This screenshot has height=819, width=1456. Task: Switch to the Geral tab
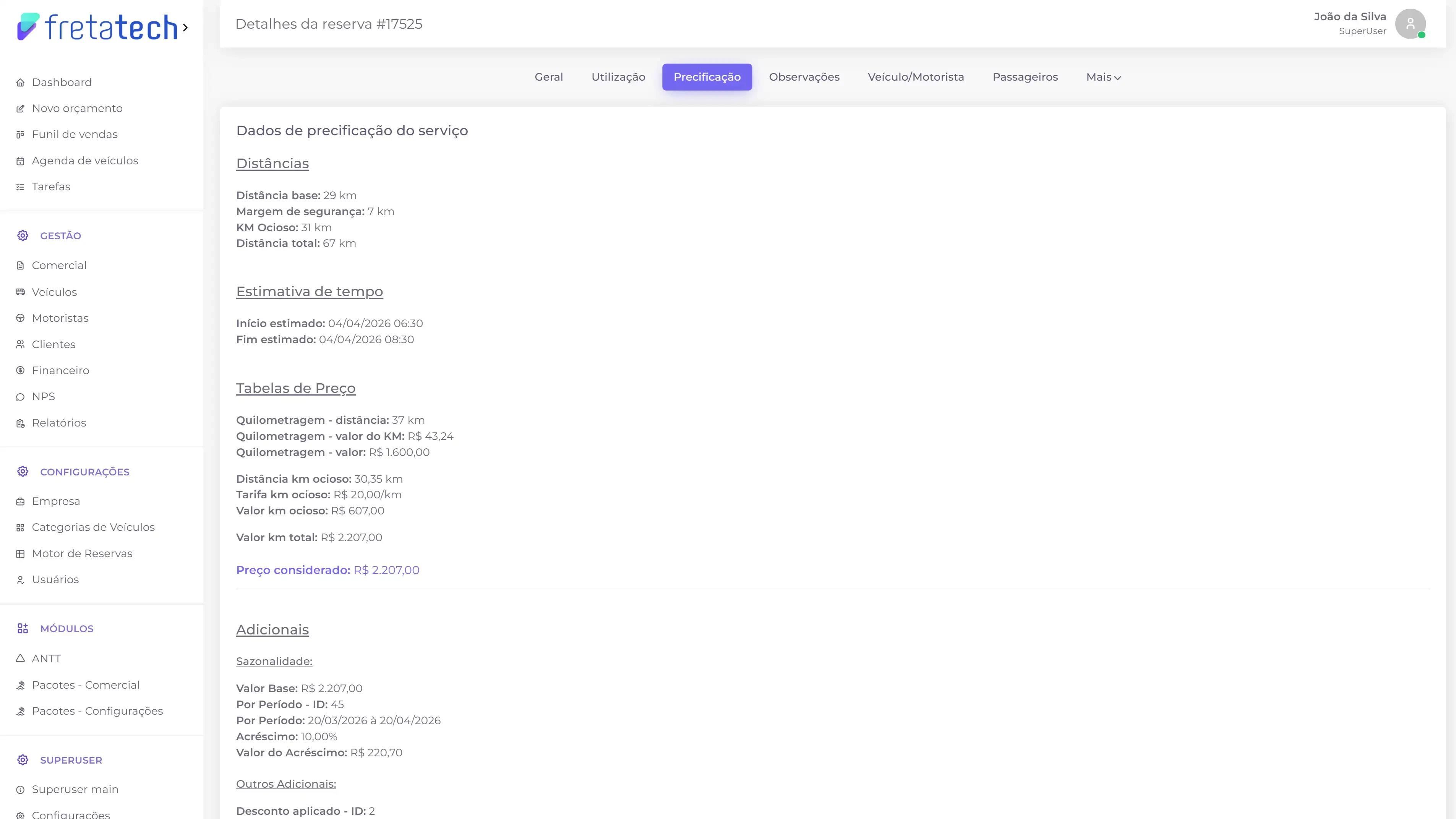[x=549, y=77]
